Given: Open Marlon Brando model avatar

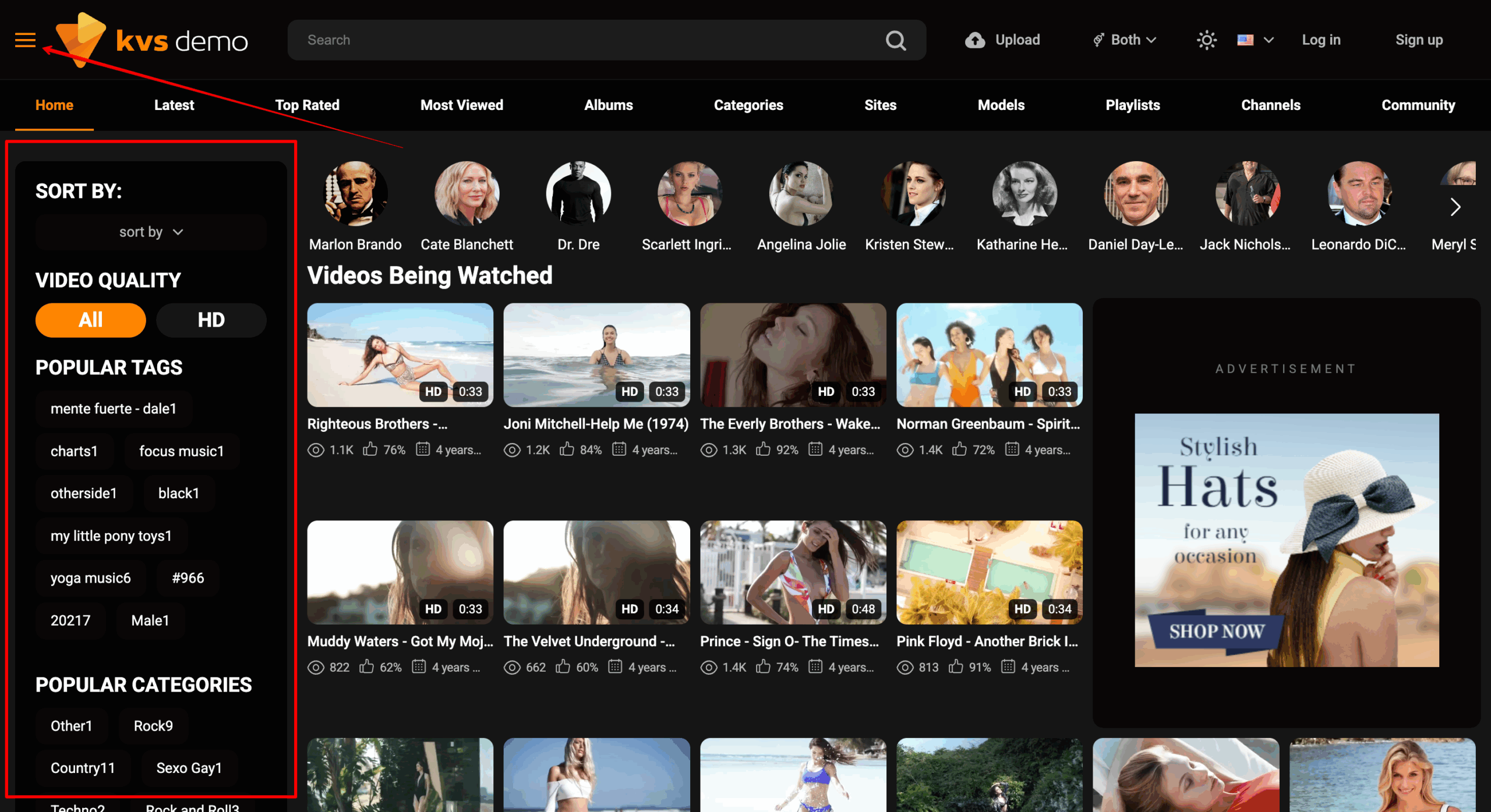Looking at the screenshot, I should click(x=355, y=194).
